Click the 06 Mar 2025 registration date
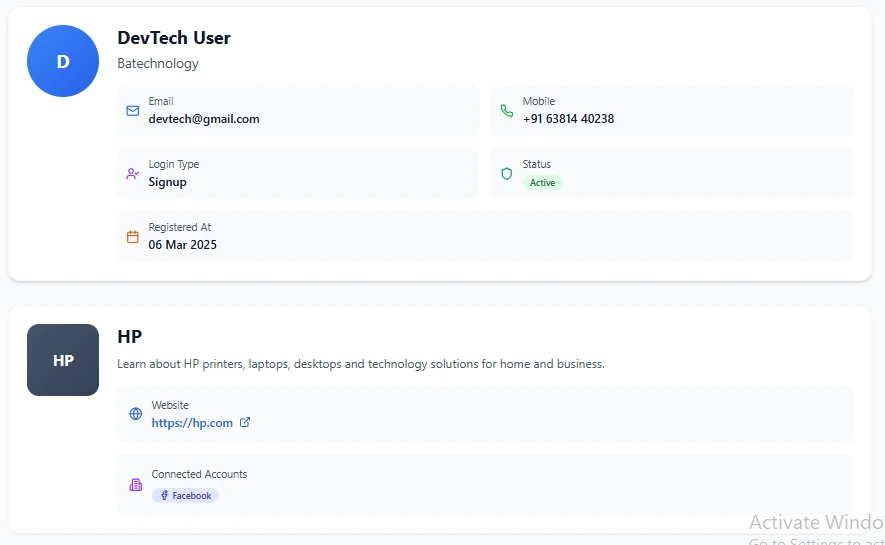This screenshot has width=885, height=545. pyautogui.click(x=183, y=245)
